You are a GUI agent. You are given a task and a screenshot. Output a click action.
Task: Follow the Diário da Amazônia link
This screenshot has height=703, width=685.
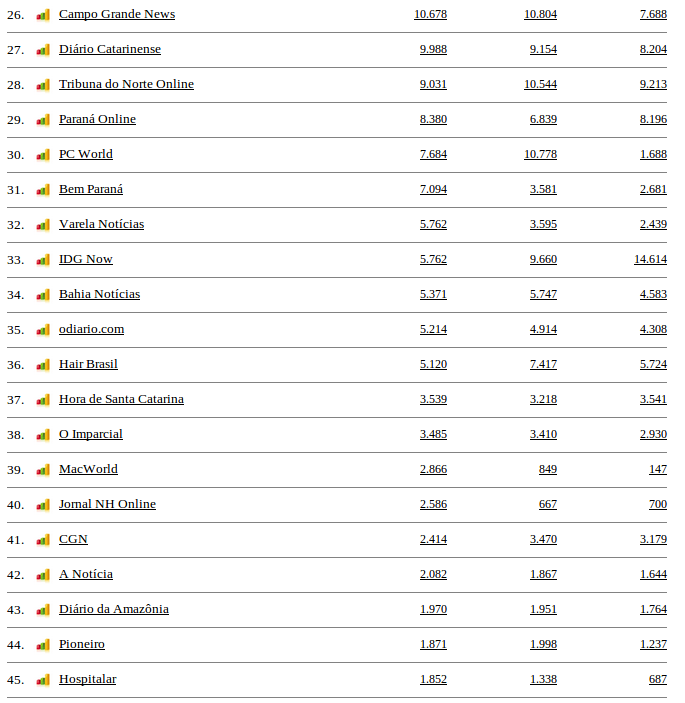tap(113, 609)
